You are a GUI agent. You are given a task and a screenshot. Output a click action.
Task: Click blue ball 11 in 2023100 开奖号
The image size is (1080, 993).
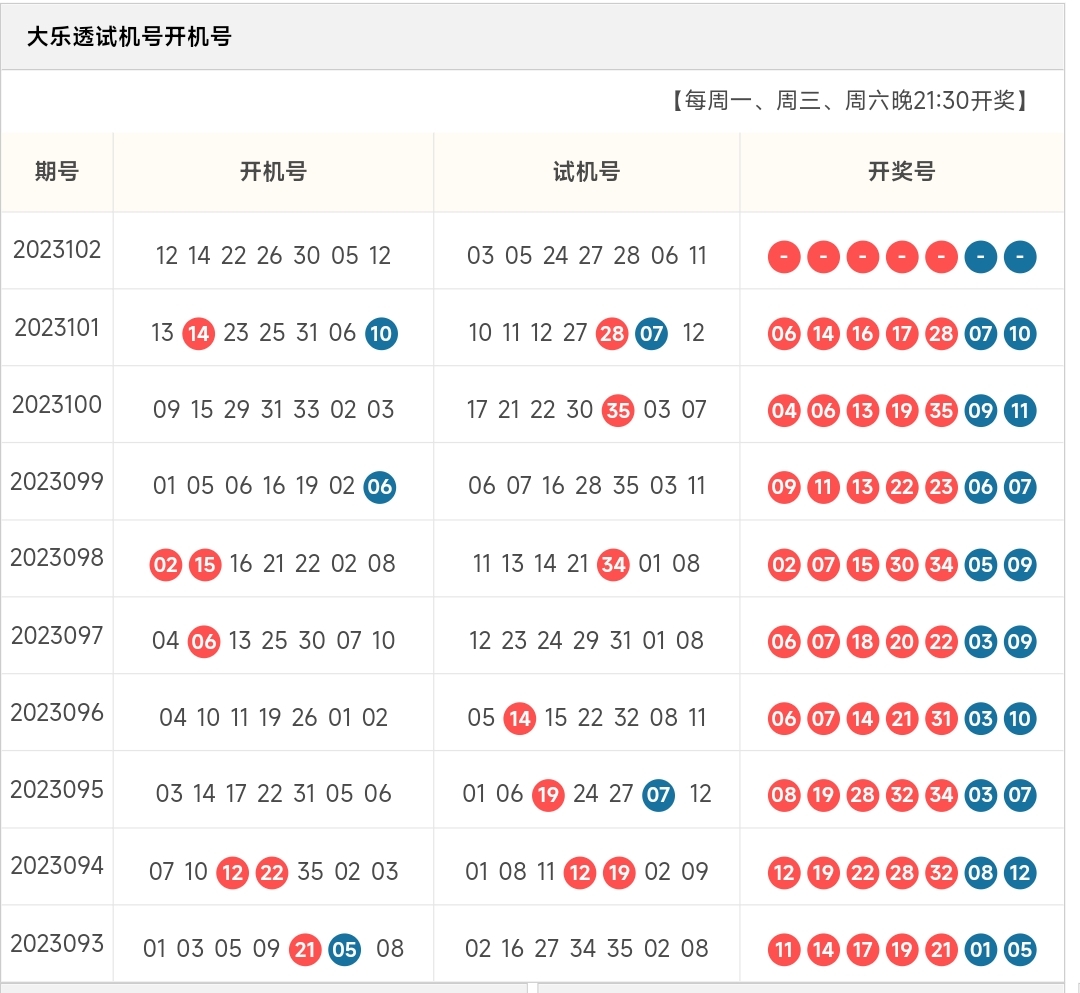(1020, 411)
